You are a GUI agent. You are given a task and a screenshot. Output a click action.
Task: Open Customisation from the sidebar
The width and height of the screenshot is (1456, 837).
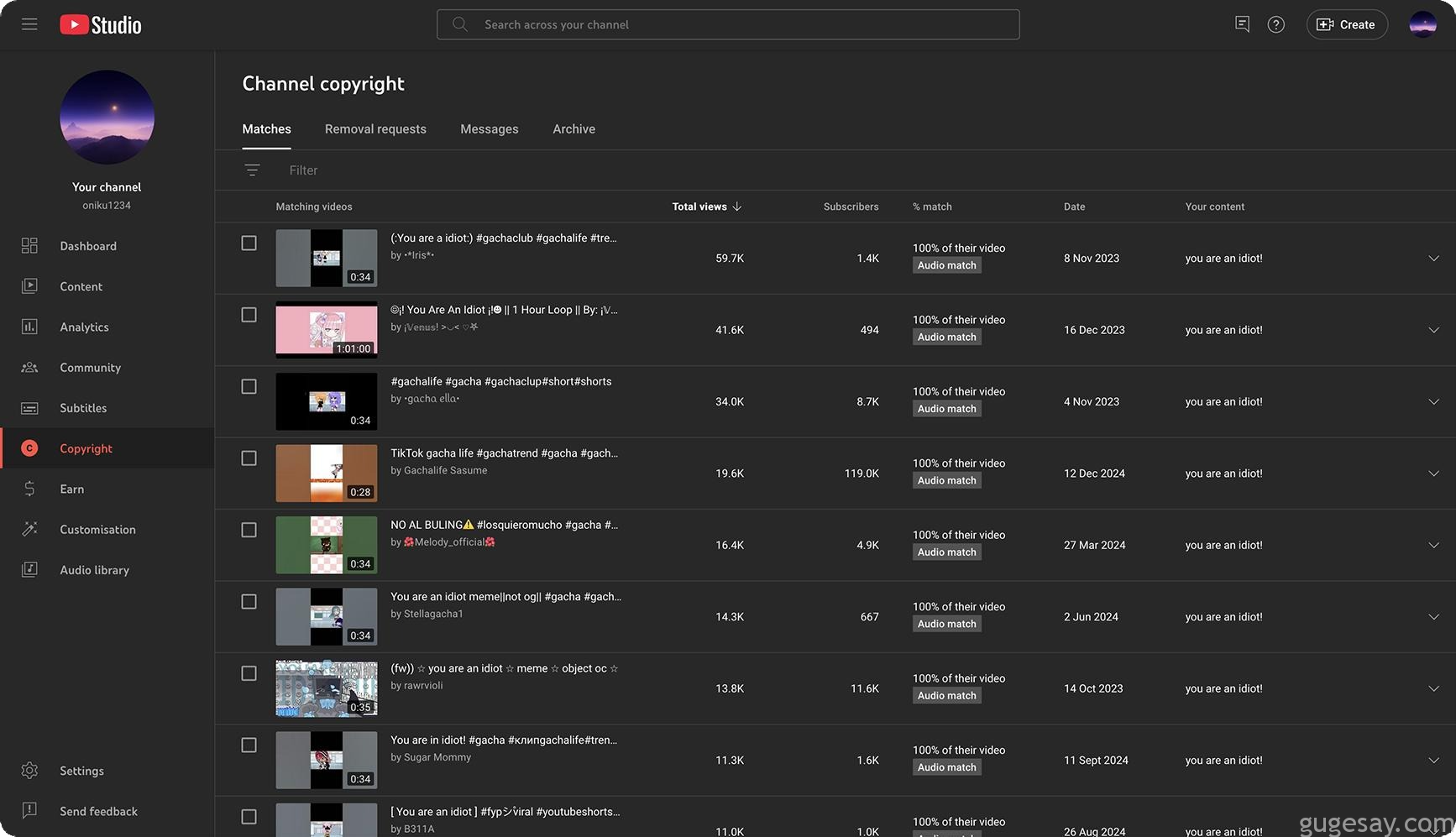pos(107,529)
